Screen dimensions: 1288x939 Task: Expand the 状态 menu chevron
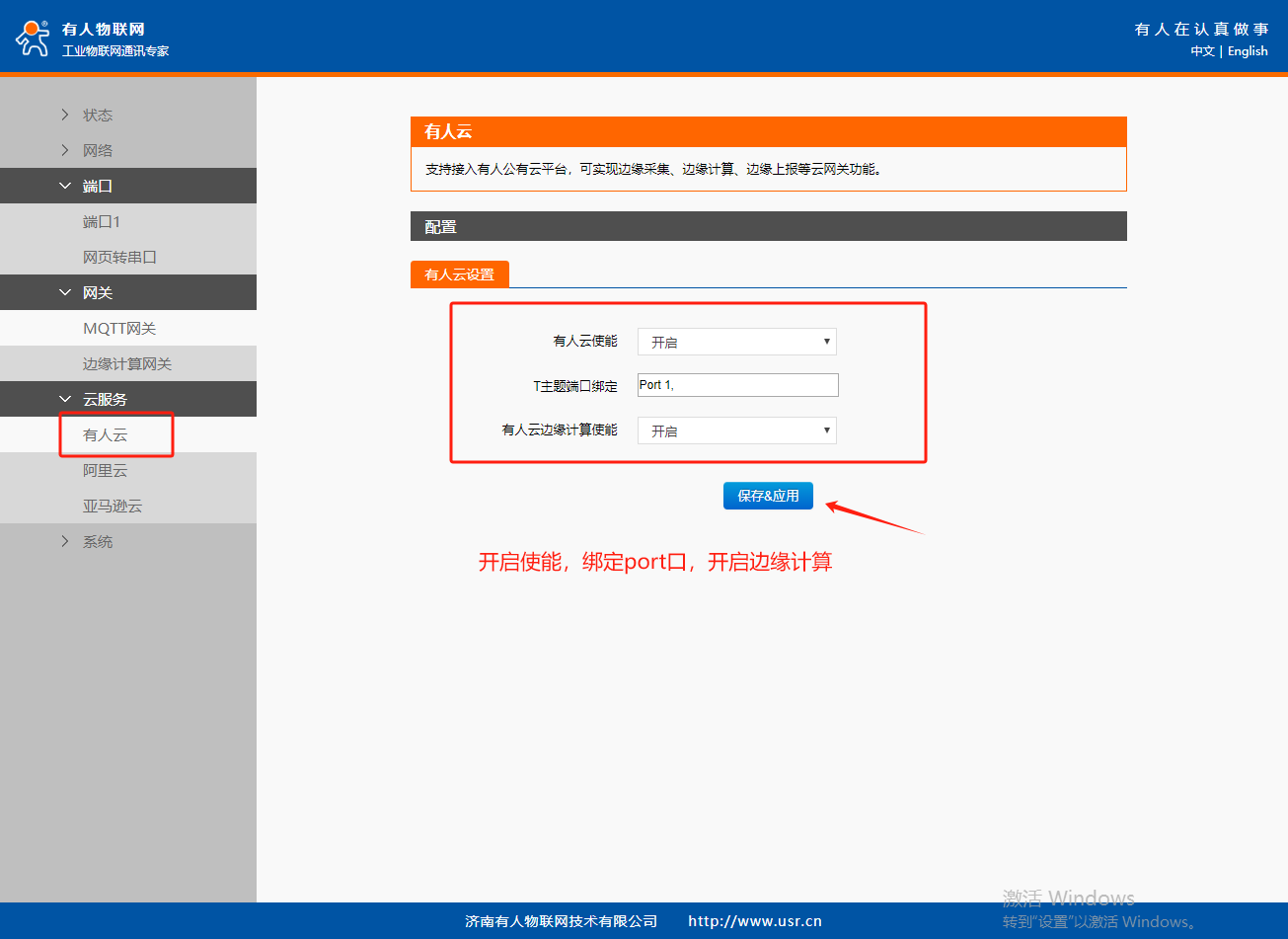[65, 115]
